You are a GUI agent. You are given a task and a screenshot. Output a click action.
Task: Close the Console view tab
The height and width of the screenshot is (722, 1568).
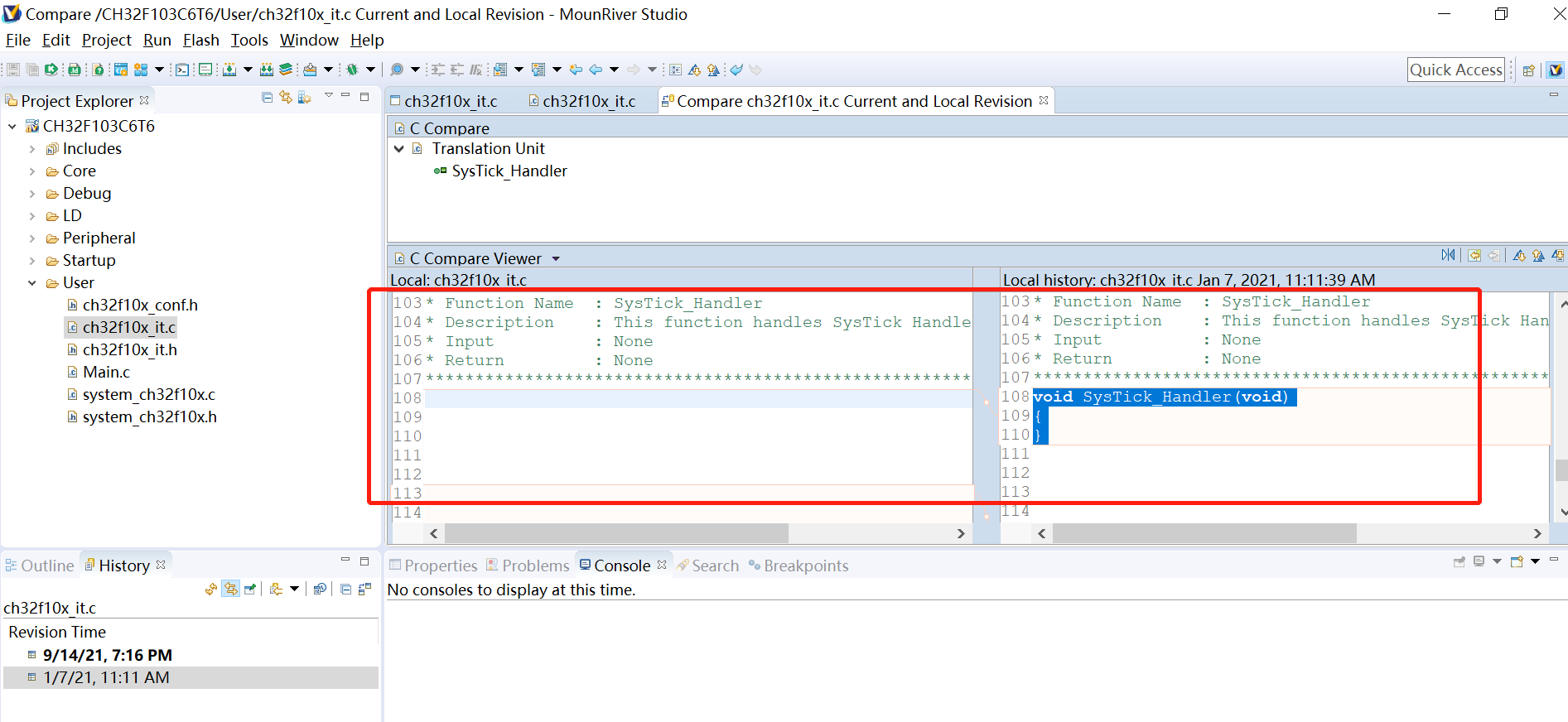point(662,565)
